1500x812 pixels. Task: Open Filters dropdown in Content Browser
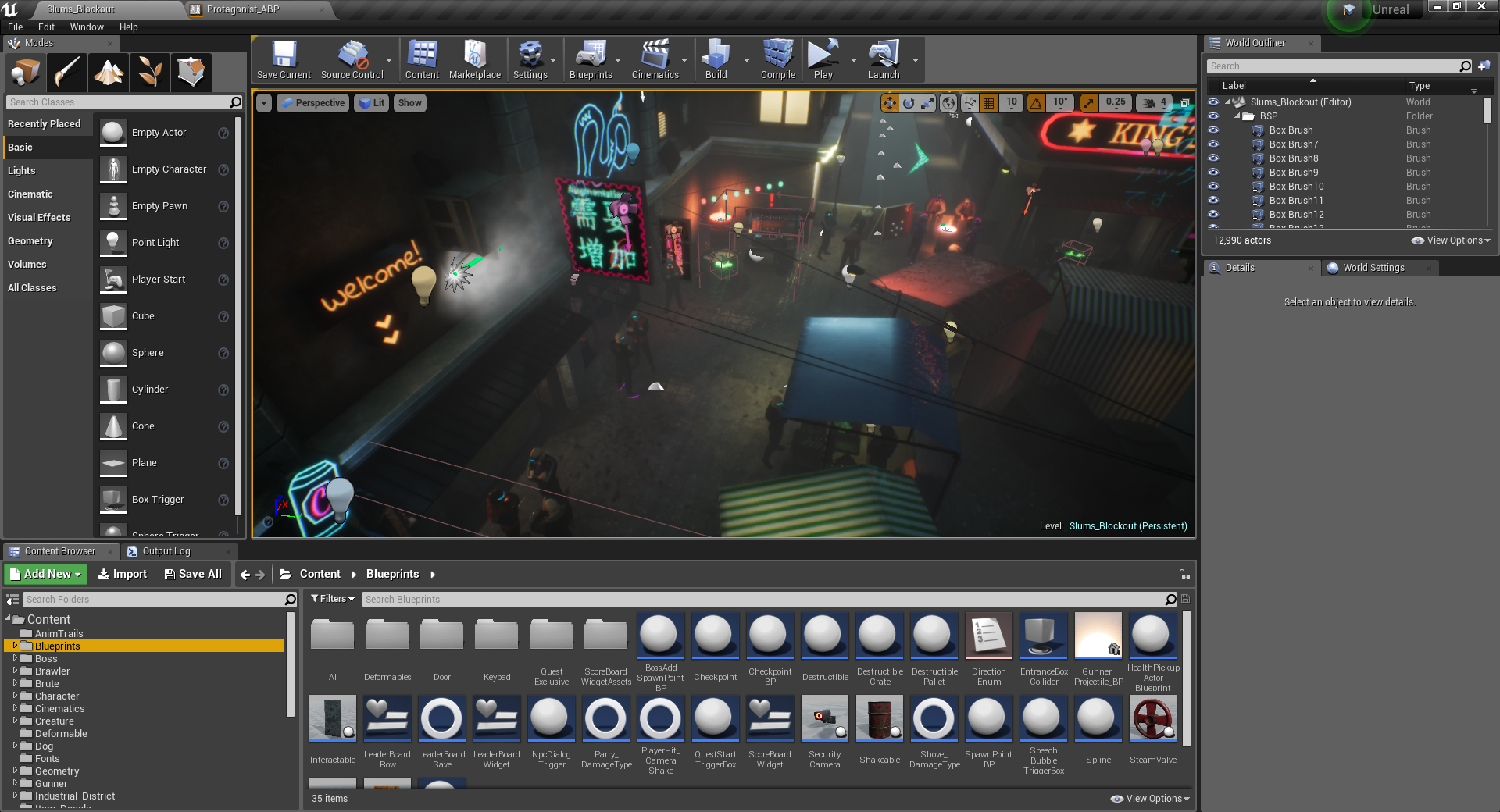(x=333, y=599)
